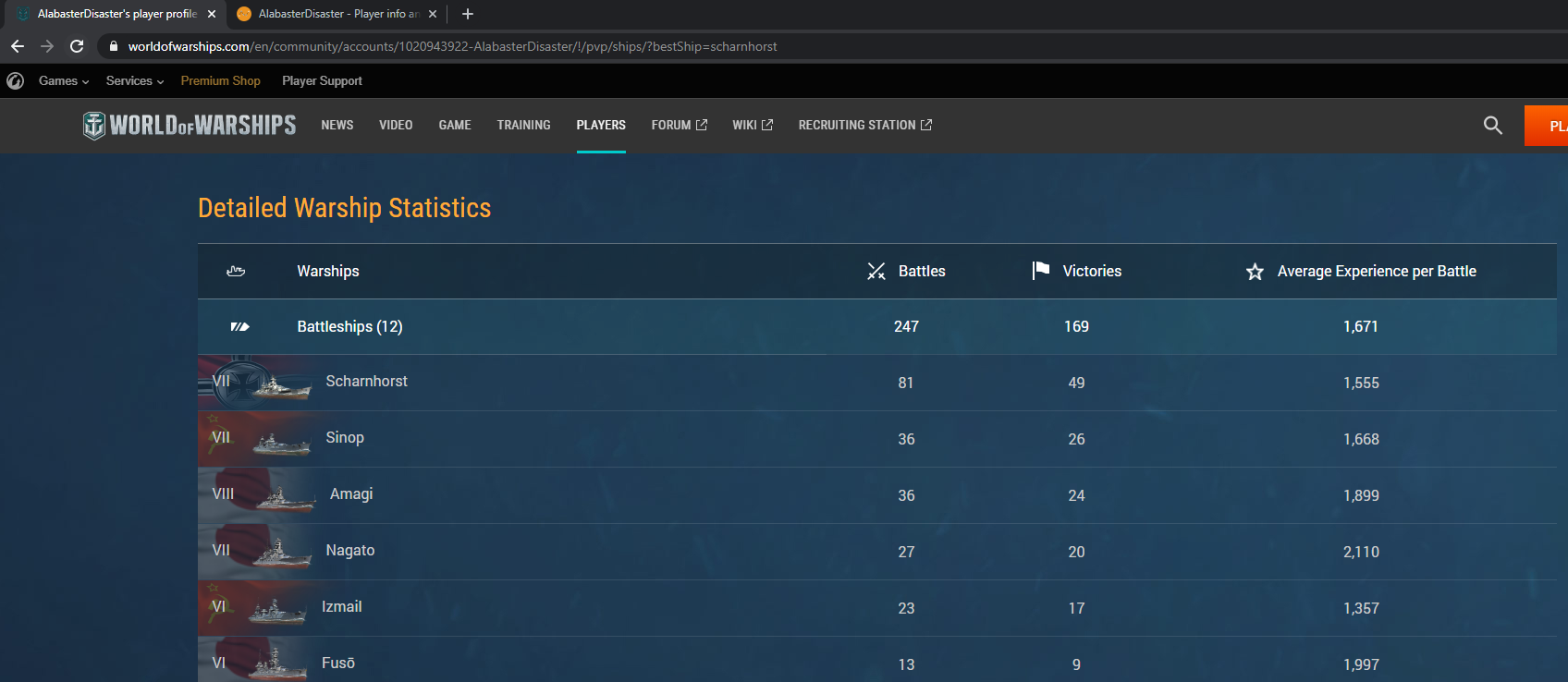Click the Scharnhorst ship name
The image size is (1568, 682).
pos(366,381)
